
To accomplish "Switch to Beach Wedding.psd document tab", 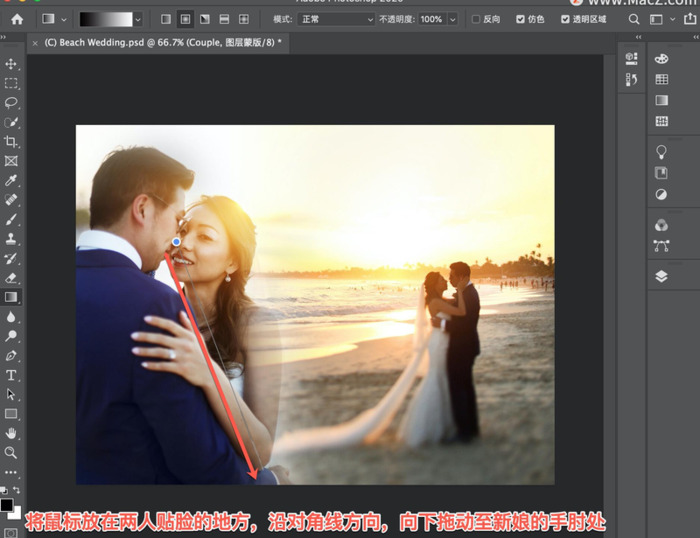I will click(163, 43).
